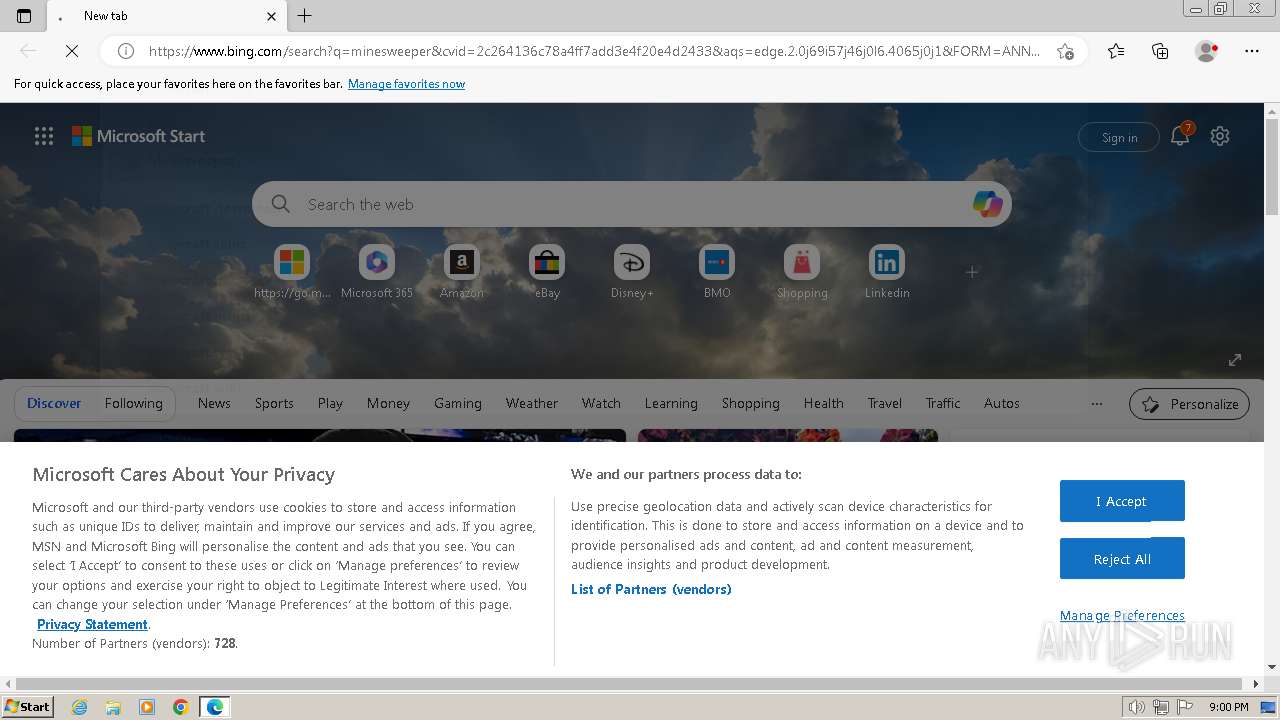Switch to the Traffic tab
This screenshot has width=1280, height=720.
943,403
